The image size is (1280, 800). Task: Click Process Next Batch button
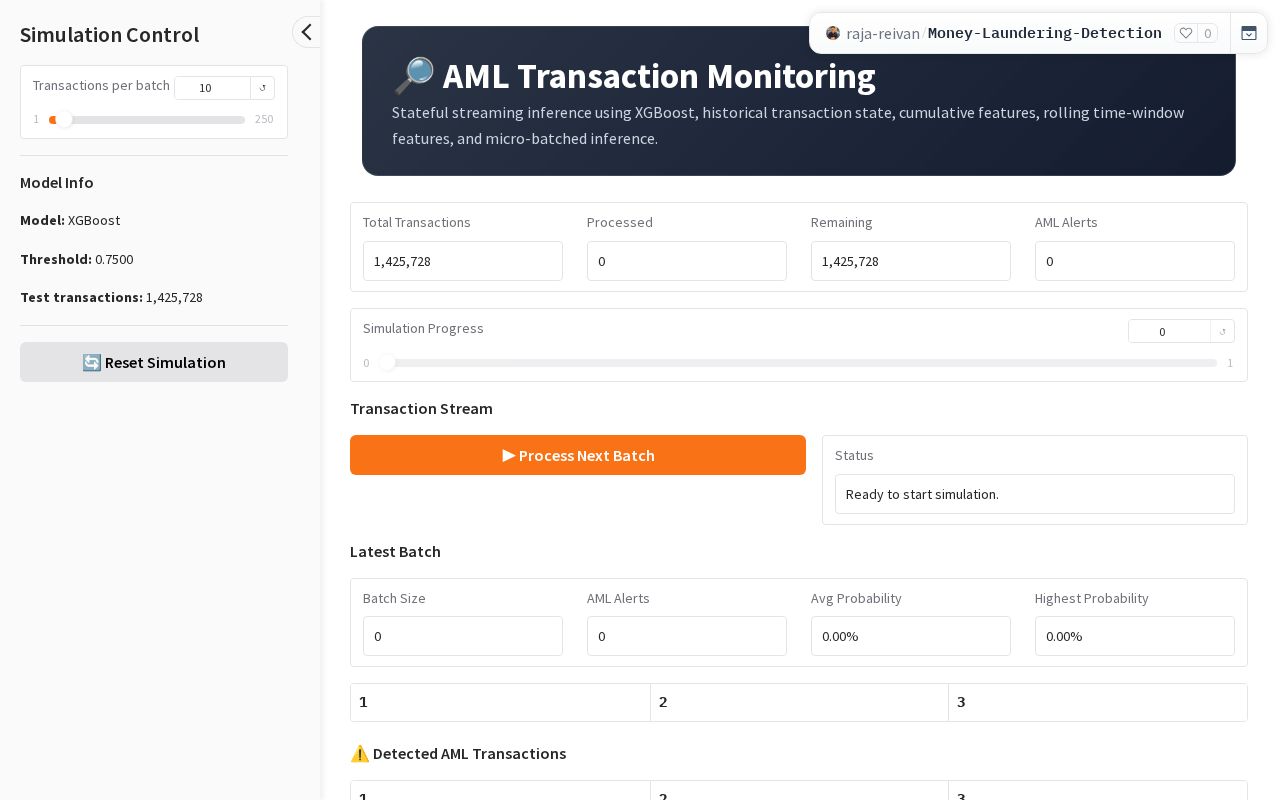(x=578, y=455)
